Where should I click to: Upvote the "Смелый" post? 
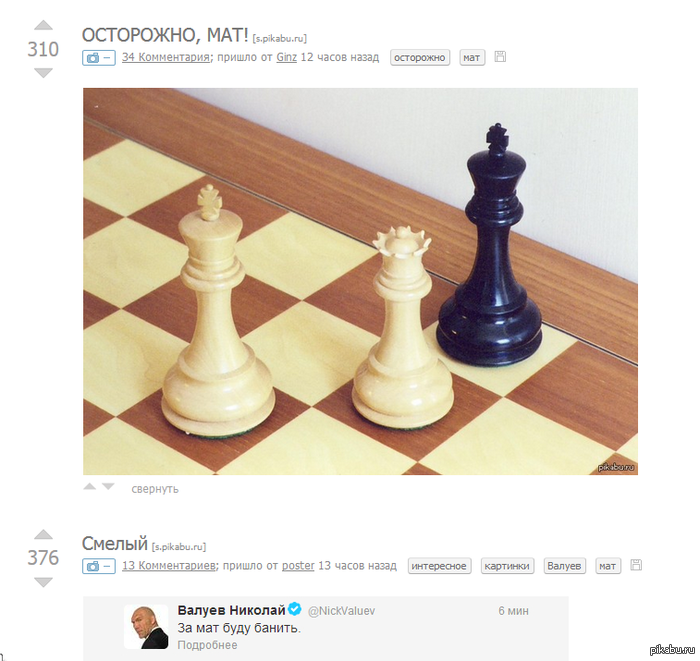[43, 534]
